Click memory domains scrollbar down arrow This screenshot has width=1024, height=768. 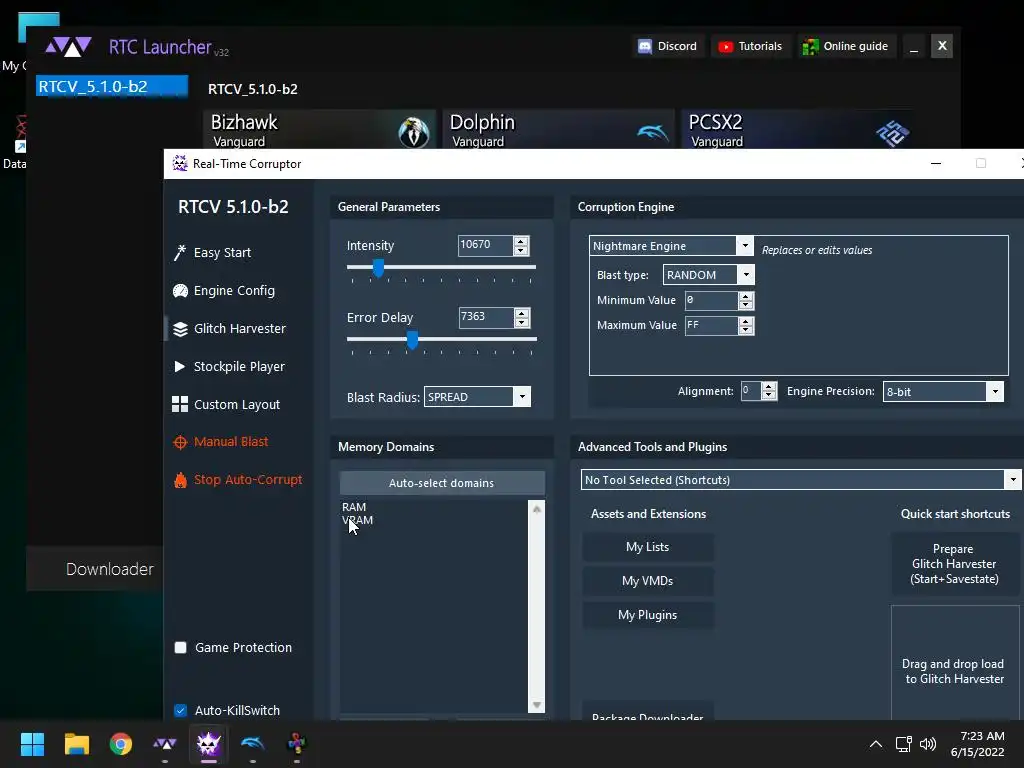[x=537, y=705]
